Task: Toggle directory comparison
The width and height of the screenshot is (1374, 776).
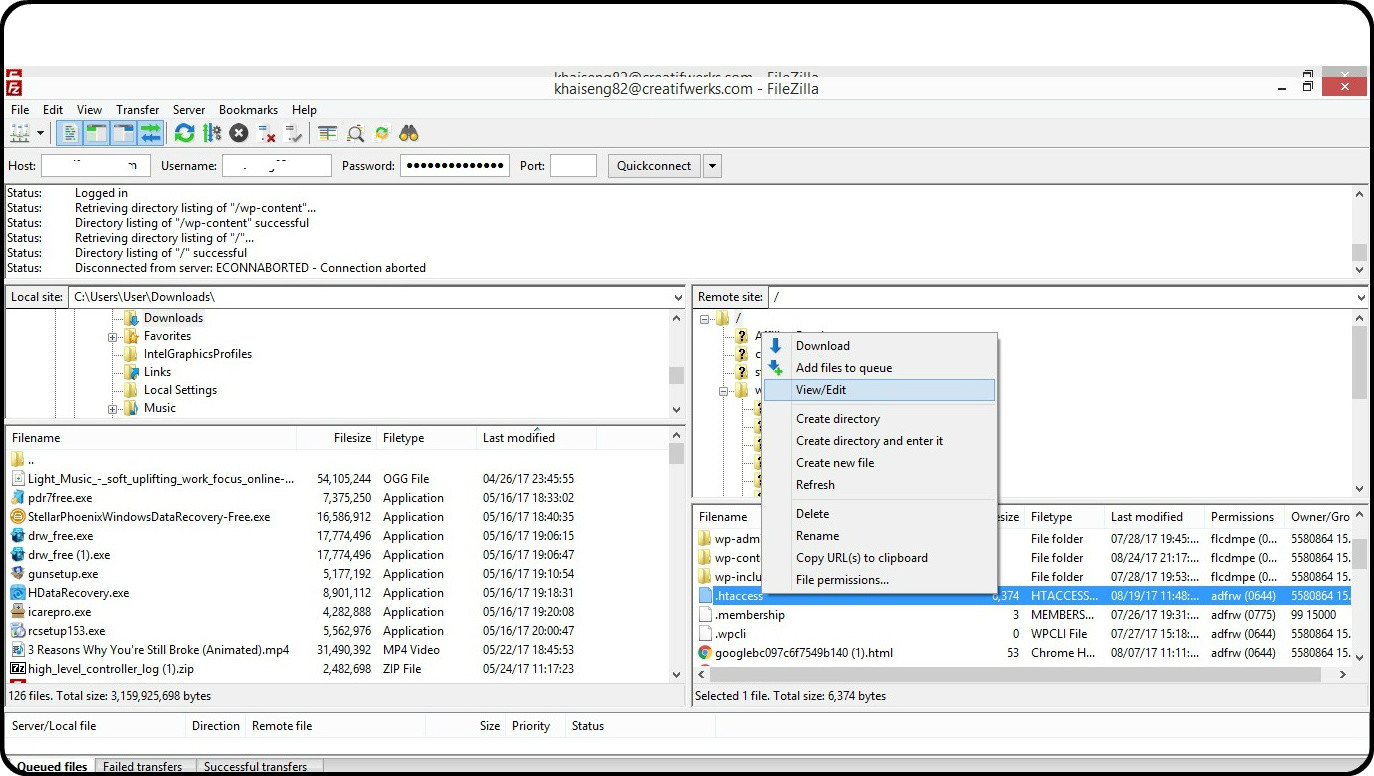Action: (x=355, y=133)
